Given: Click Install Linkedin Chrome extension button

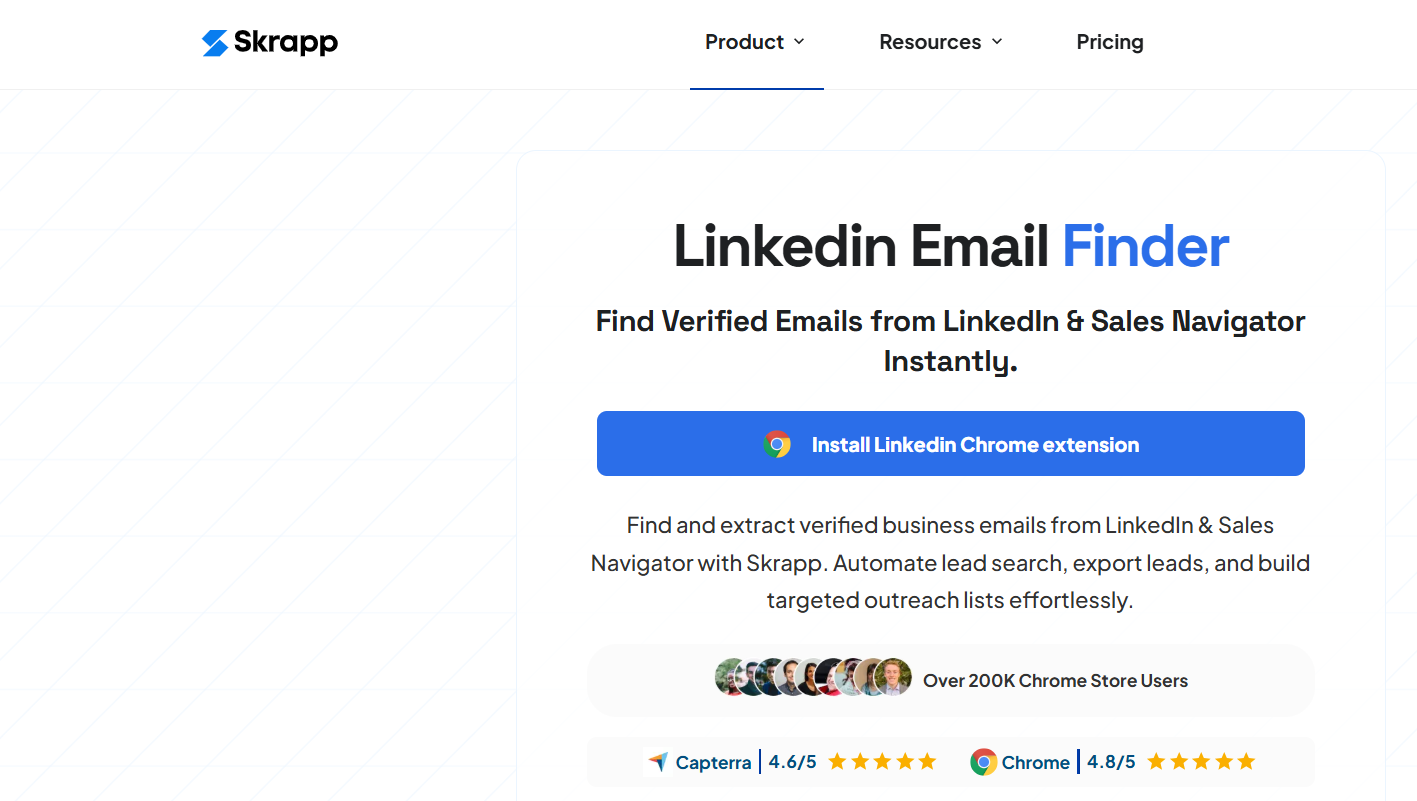Looking at the screenshot, I should 950,444.
